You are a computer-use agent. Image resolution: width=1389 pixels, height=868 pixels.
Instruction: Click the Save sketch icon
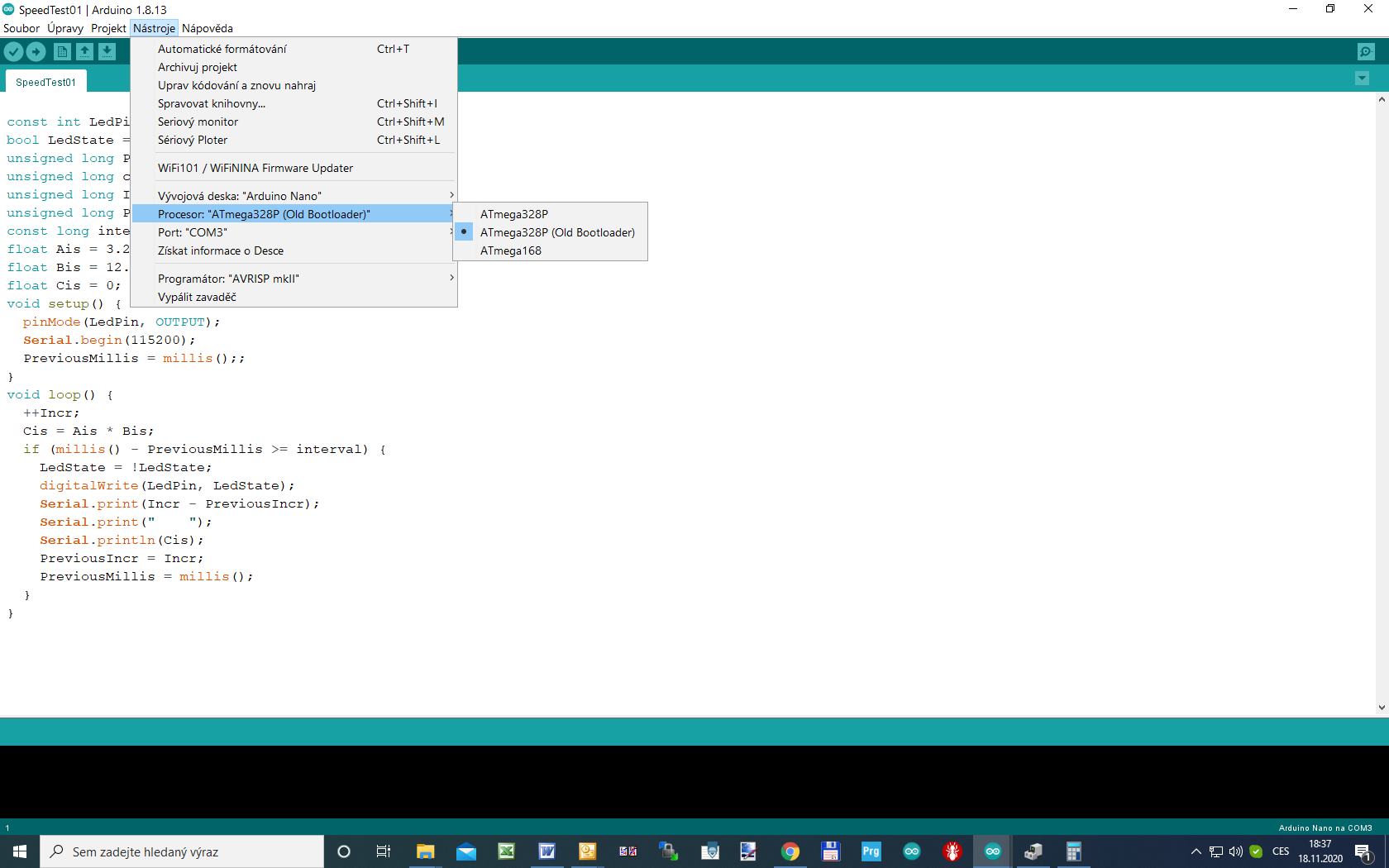(107, 51)
